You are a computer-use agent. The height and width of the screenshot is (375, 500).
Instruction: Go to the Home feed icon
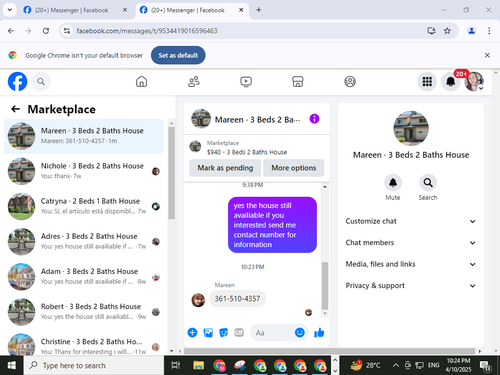[x=141, y=81]
